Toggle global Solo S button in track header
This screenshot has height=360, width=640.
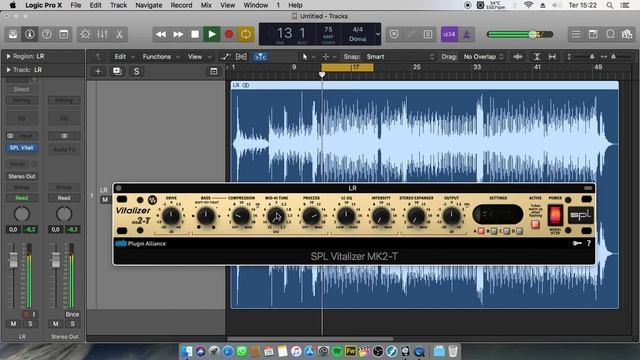136,71
